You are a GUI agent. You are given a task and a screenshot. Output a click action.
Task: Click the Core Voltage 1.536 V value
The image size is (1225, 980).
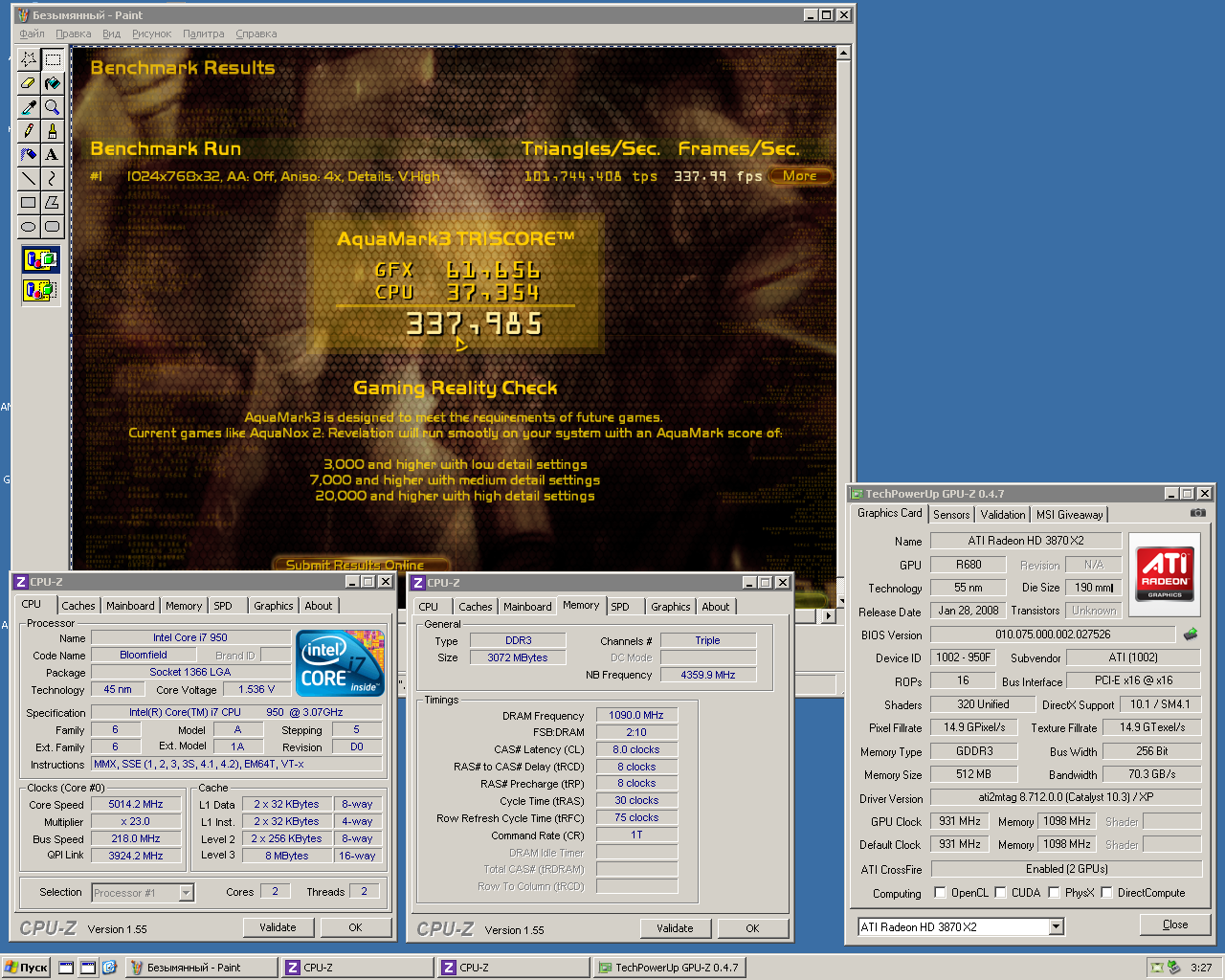click(x=256, y=689)
